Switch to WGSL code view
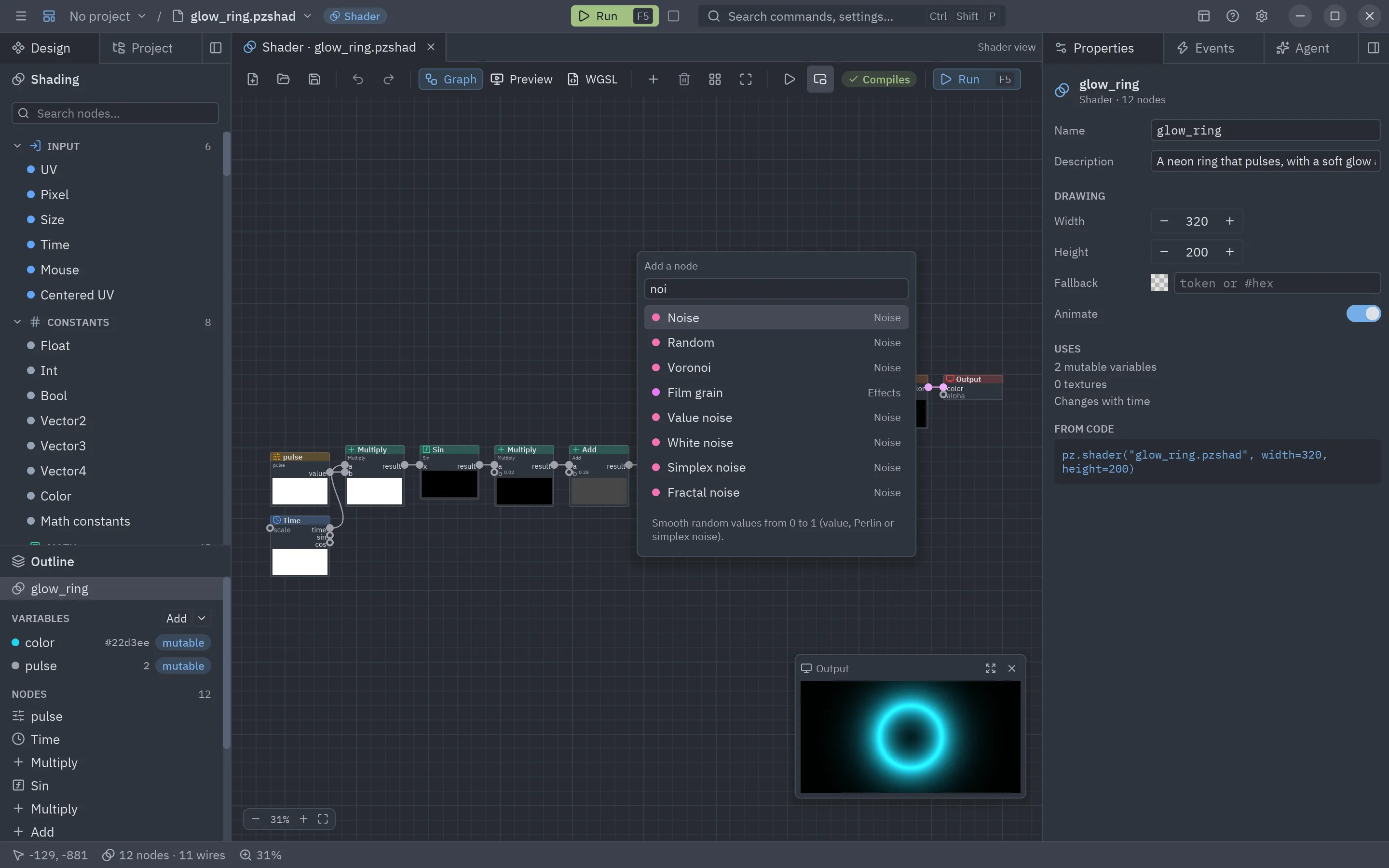 593,79
